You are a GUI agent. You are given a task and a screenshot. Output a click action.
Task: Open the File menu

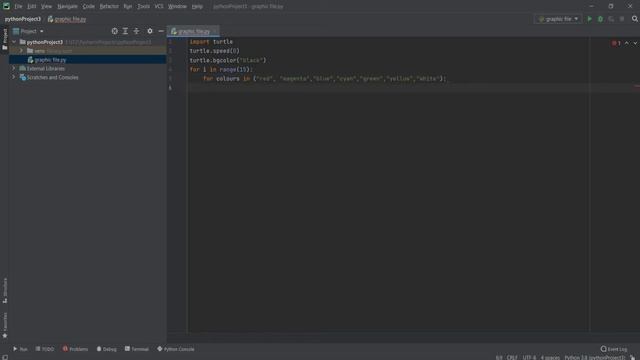coord(18,6)
